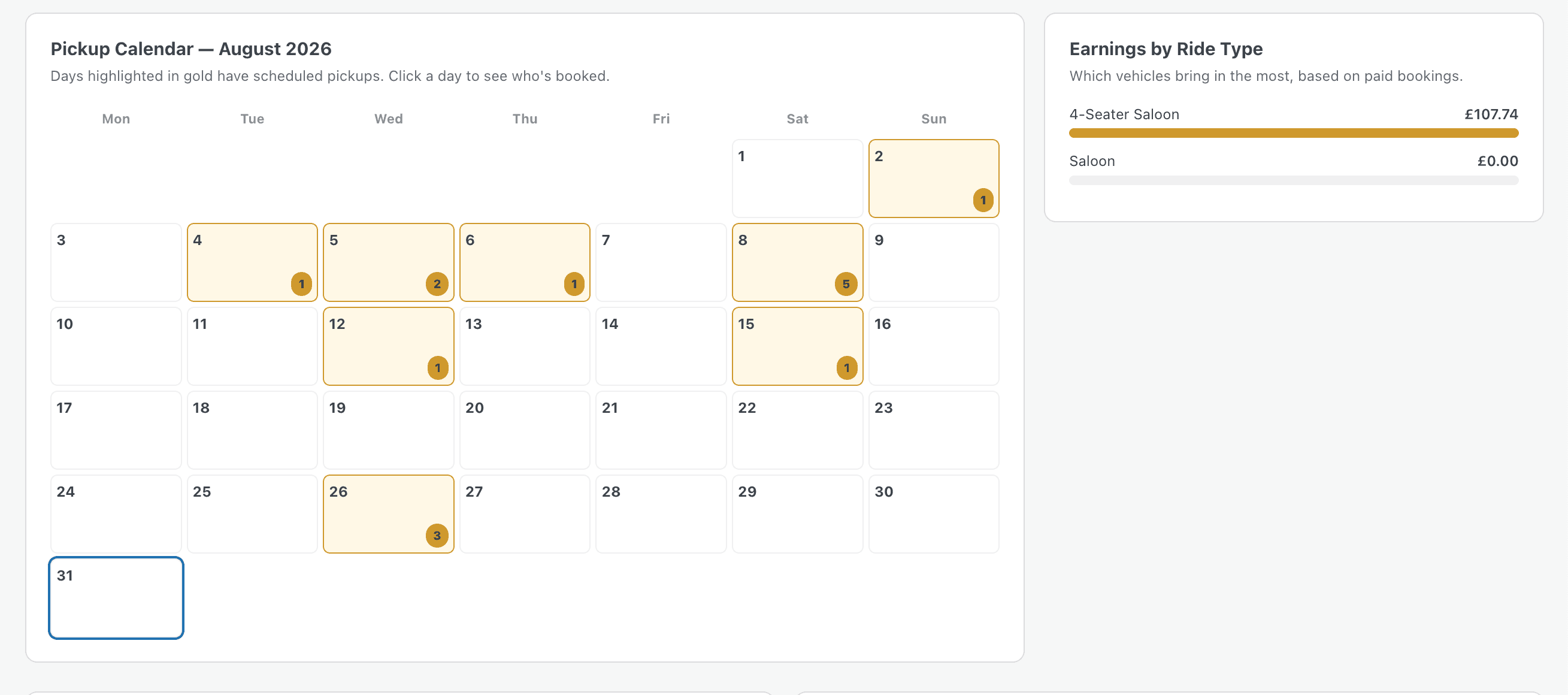This screenshot has height=695, width=1568.
Task: Select August 30 day cell
Action: [x=934, y=514]
